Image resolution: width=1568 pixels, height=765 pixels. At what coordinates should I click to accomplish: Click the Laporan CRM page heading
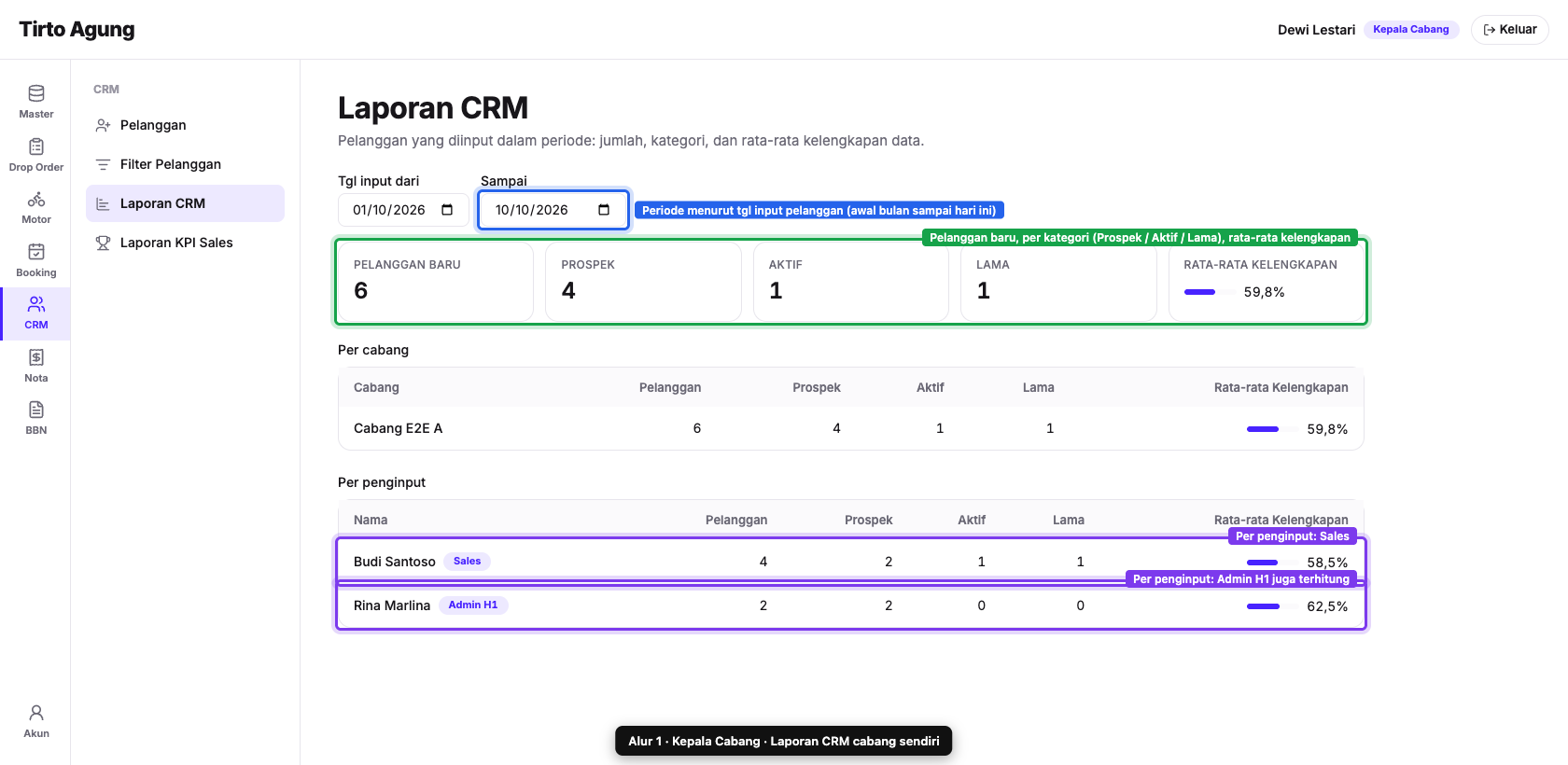pyautogui.click(x=433, y=108)
